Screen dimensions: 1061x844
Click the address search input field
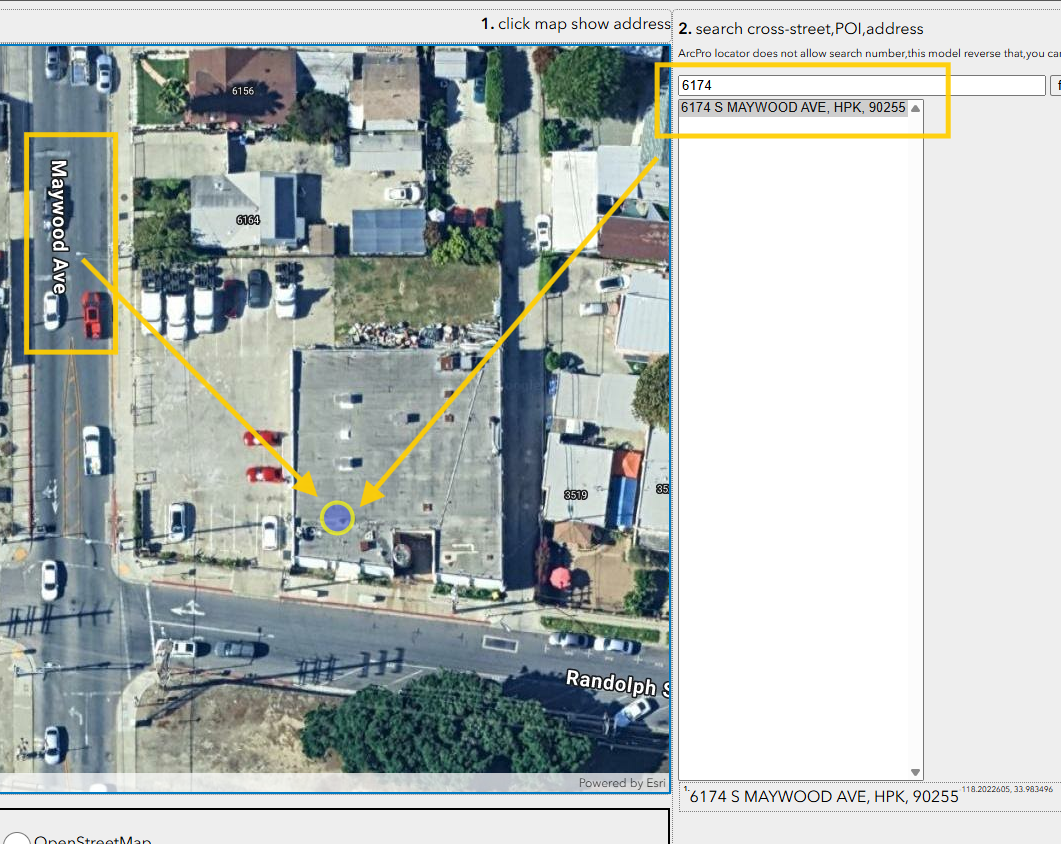(x=861, y=86)
